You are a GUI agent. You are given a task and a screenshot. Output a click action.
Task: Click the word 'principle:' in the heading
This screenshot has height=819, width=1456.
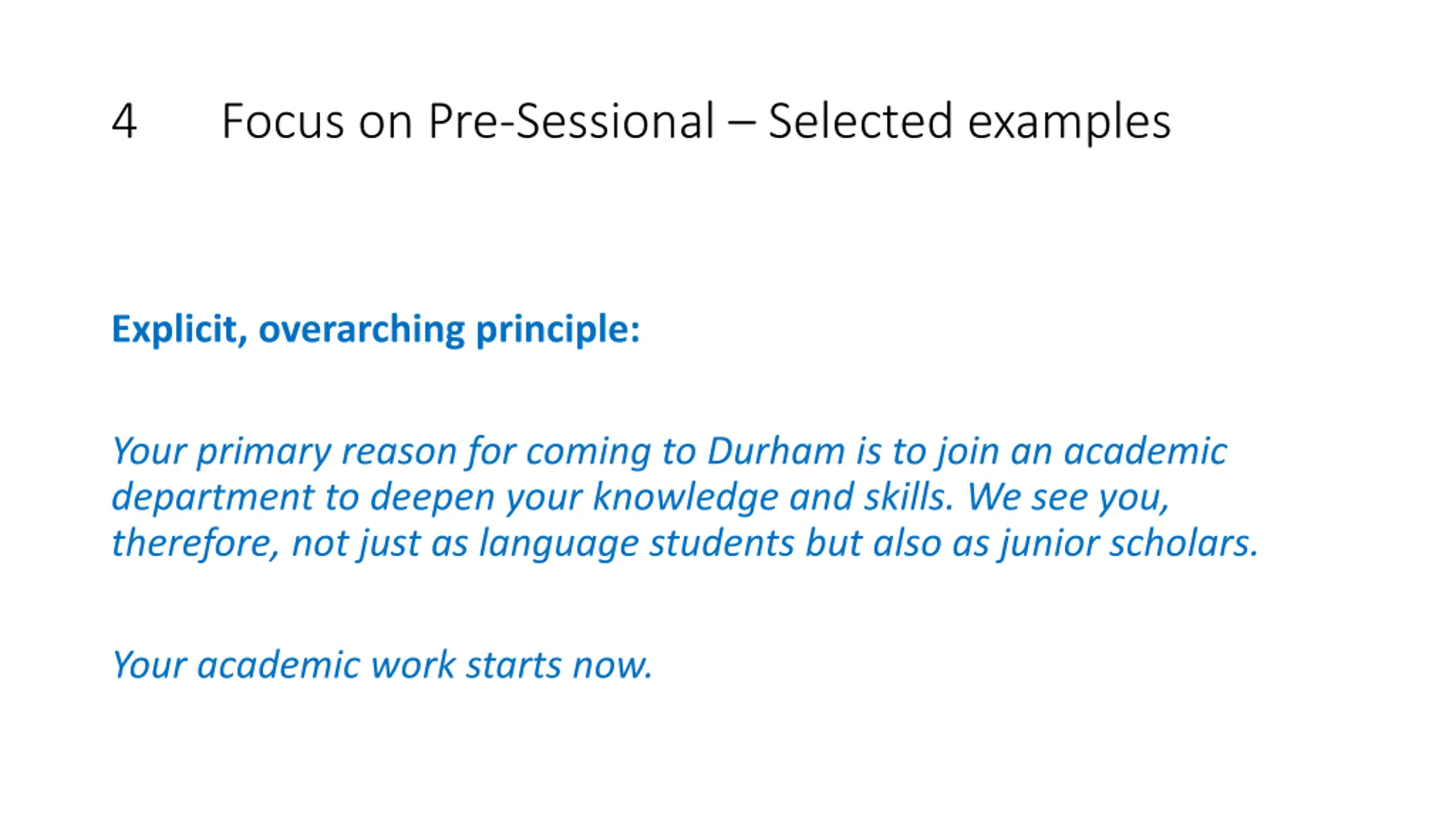[558, 330]
